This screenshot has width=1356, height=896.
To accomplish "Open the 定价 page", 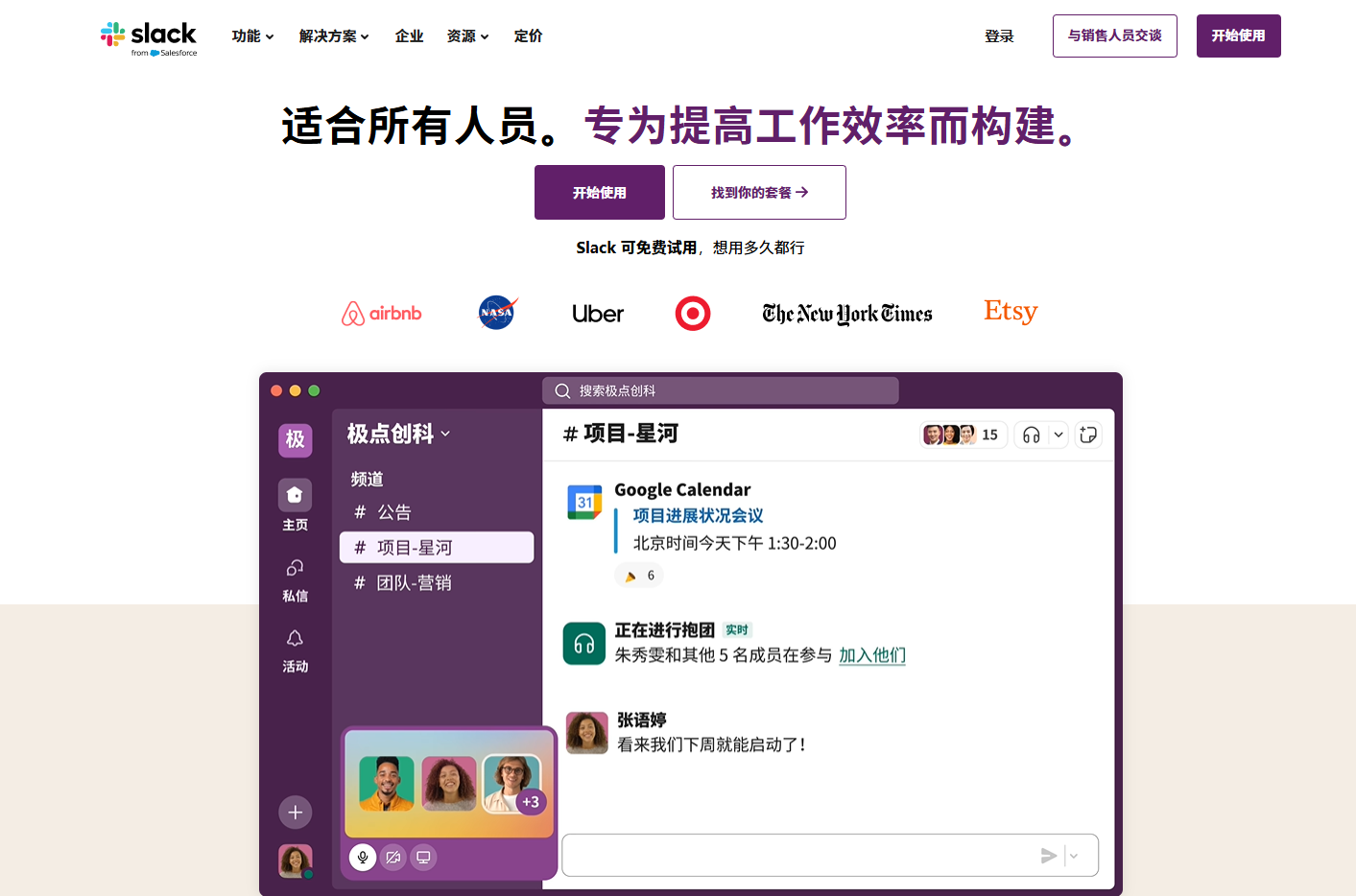I will tap(528, 36).
